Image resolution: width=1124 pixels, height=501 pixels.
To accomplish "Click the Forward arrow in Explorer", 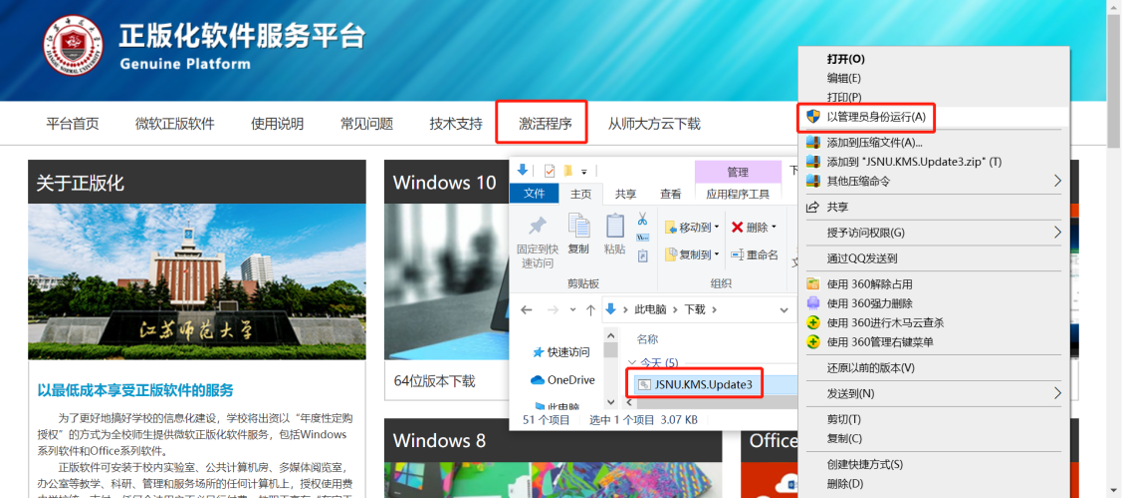I will pos(553,310).
